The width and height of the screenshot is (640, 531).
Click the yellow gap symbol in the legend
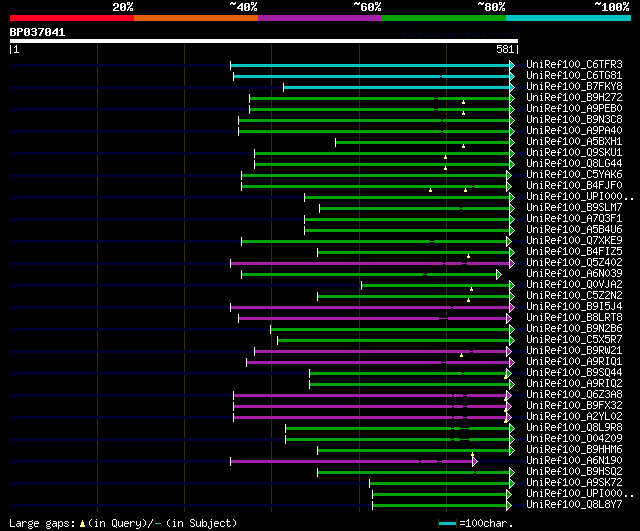tap(82, 523)
